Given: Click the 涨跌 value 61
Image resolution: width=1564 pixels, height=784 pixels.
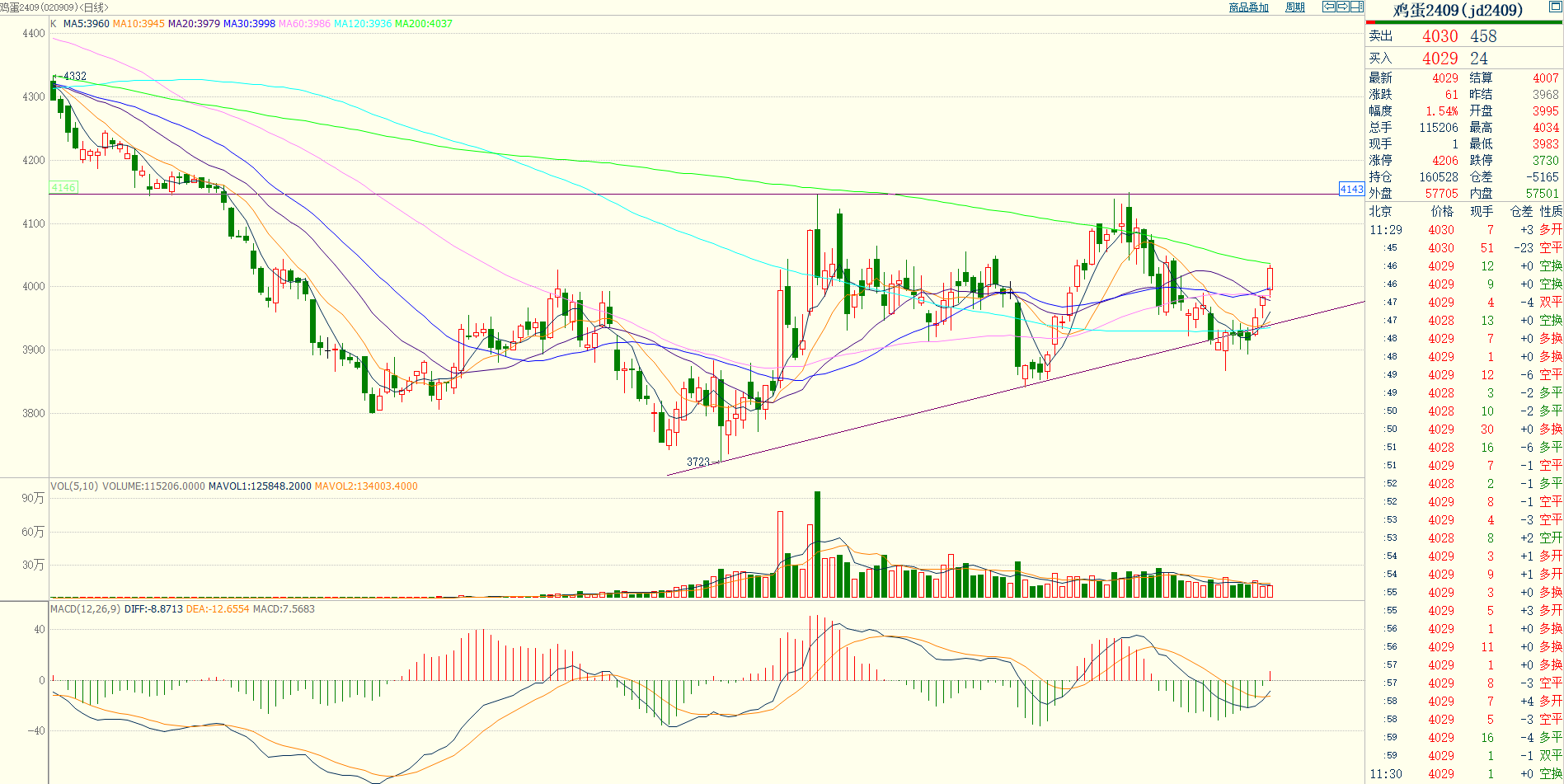Looking at the screenshot, I should coord(1452,95).
